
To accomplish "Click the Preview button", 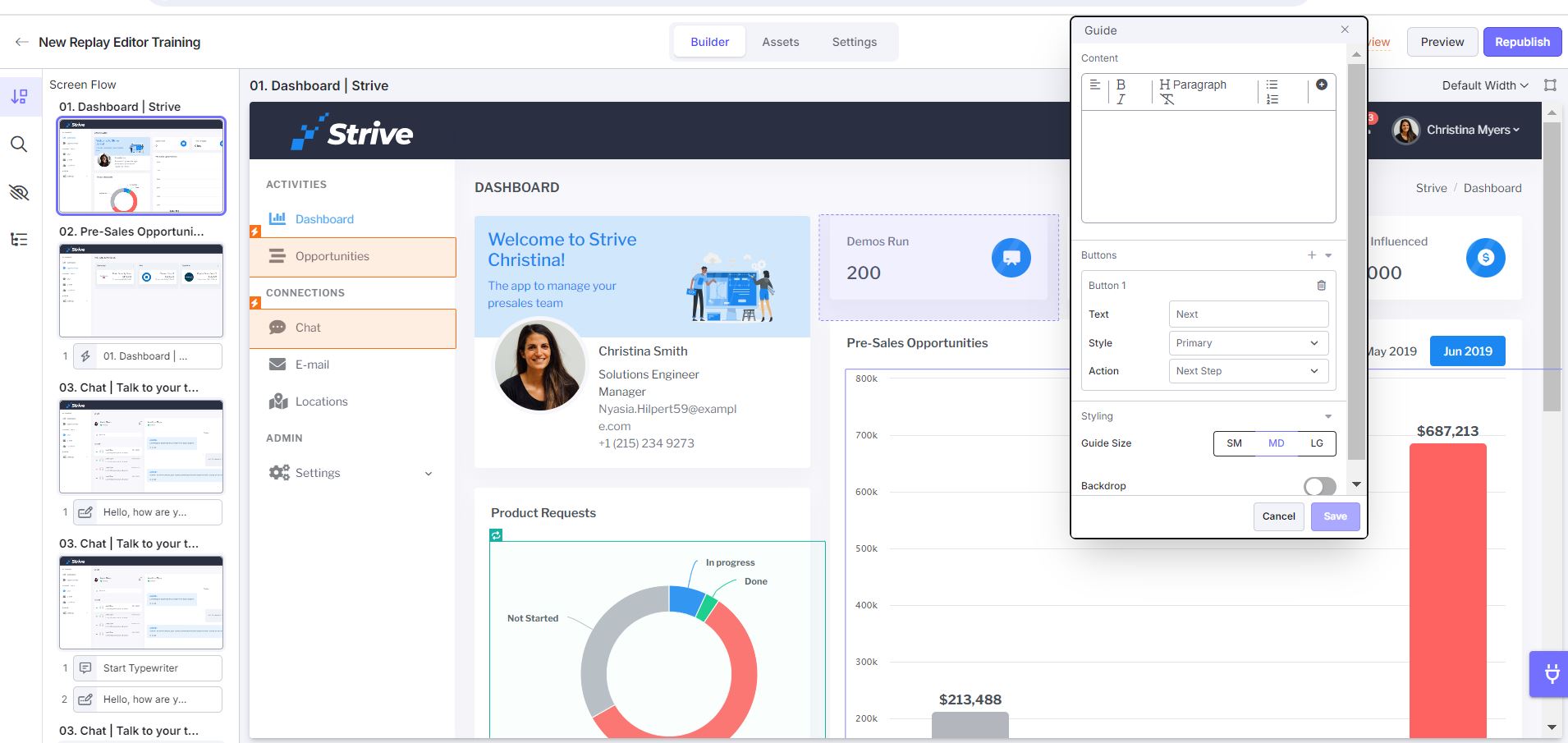I will 1442,42.
